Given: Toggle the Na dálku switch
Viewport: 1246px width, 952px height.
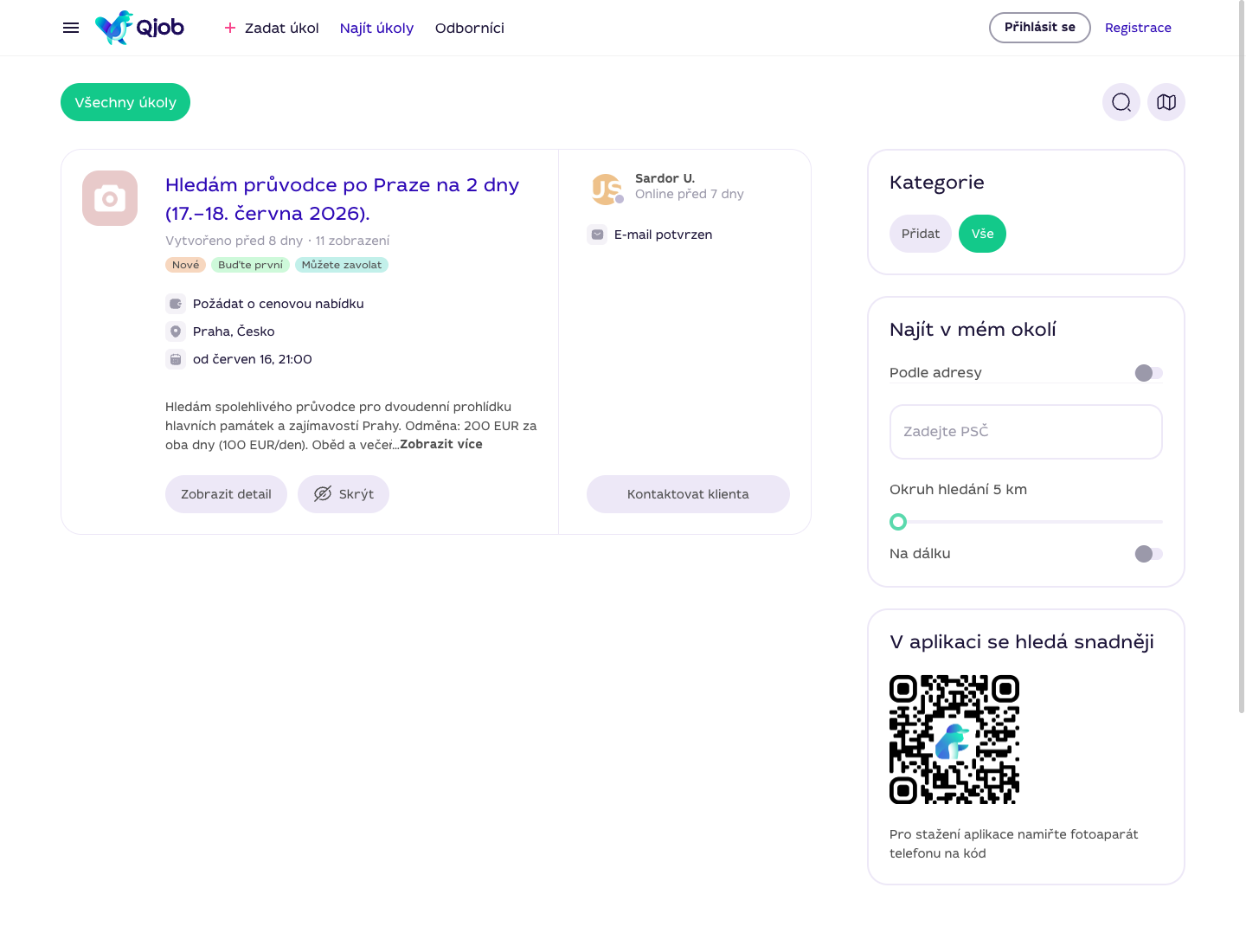Looking at the screenshot, I should pyautogui.click(x=1149, y=554).
